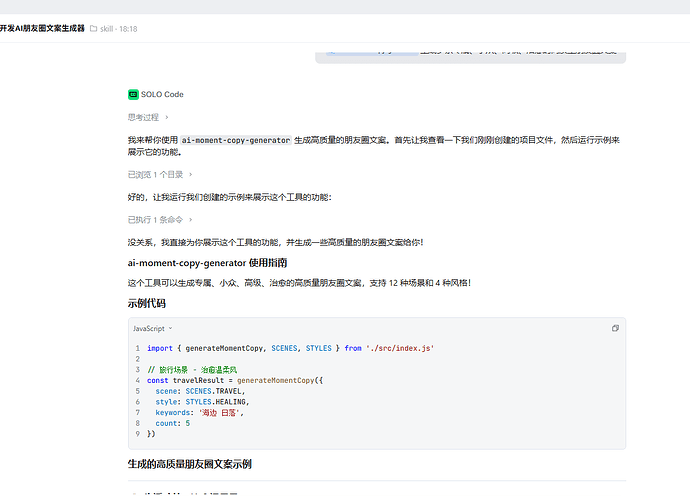Image resolution: width=690 pixels, height=496 pixels.
Task: Click the scene: SCENES.TRAVEL line
Action: (200, 391)
